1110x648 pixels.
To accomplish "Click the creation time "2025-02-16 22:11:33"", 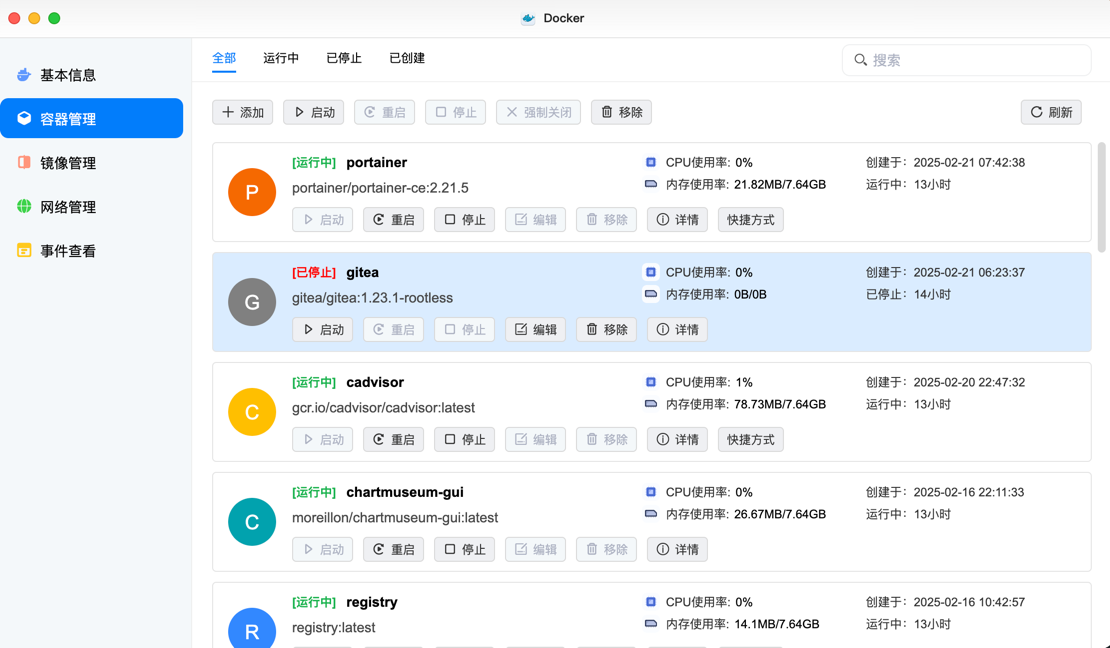I will [968, 492].
